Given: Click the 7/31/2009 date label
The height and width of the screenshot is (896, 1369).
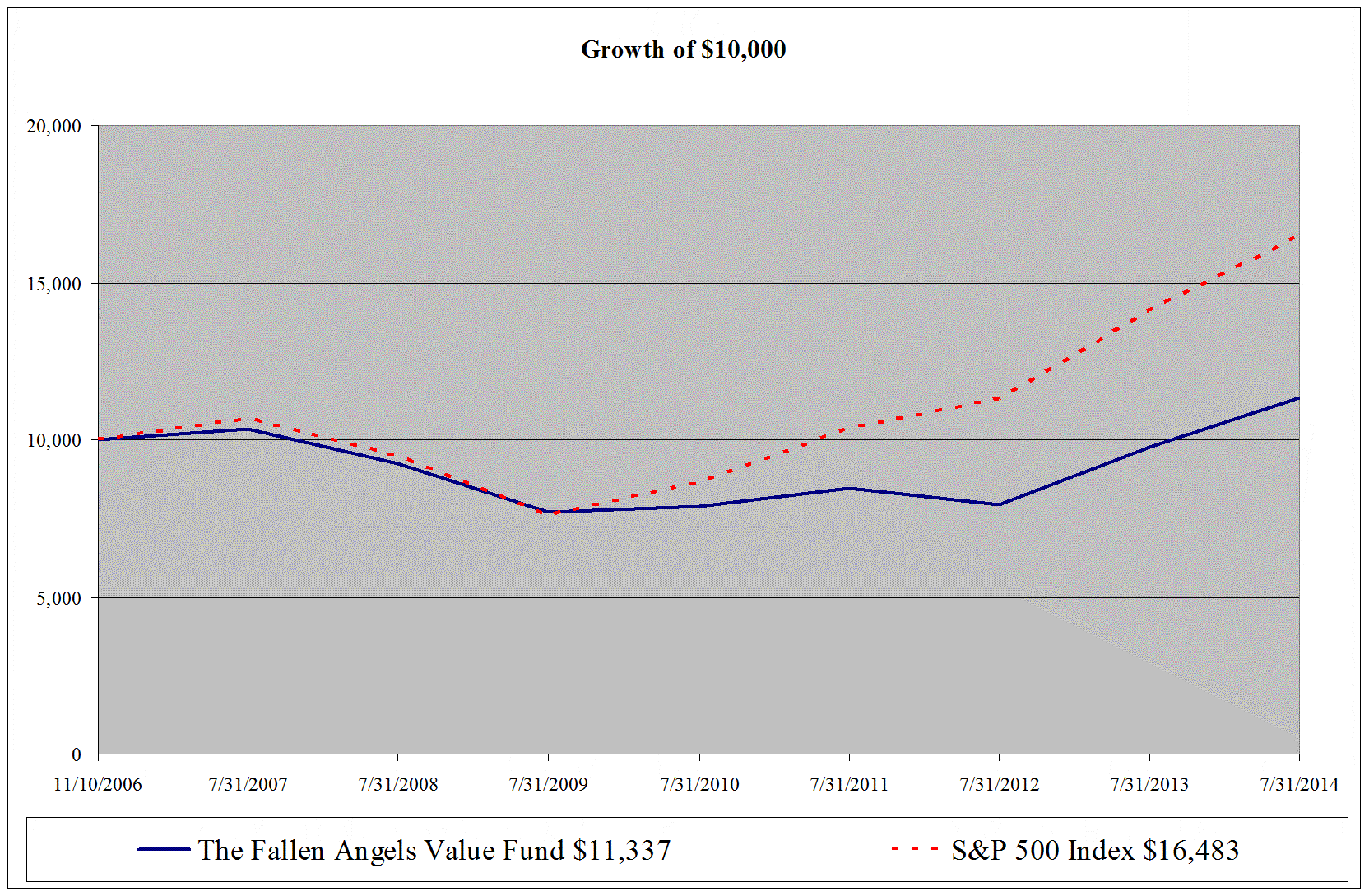Looking at the screenshot, I should [549, 784].
